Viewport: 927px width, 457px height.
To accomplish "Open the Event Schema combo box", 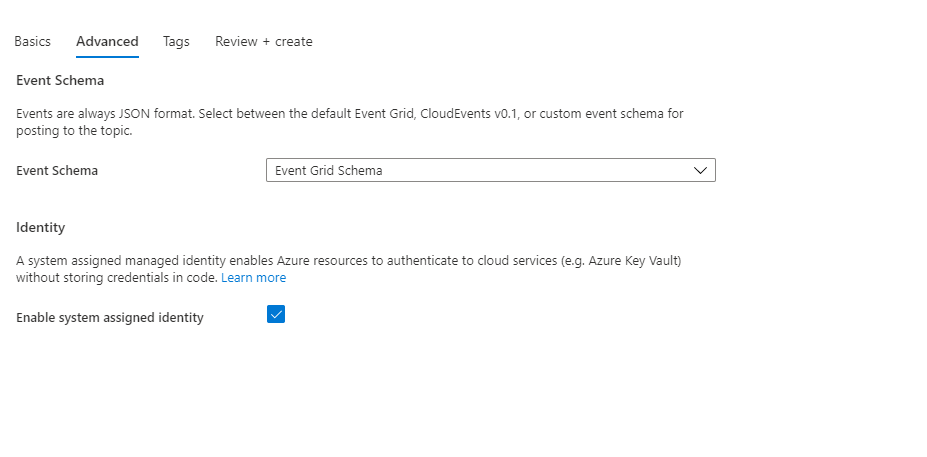I will click(x=490, y=171).
